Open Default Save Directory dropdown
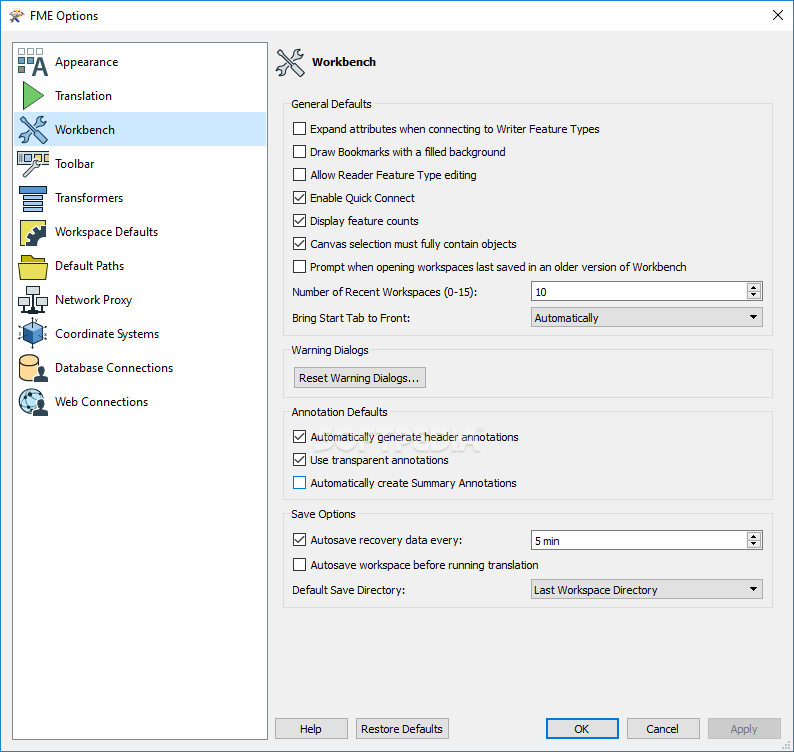Image resolution: width=794 pixels, height=752 pixels. 647,589
